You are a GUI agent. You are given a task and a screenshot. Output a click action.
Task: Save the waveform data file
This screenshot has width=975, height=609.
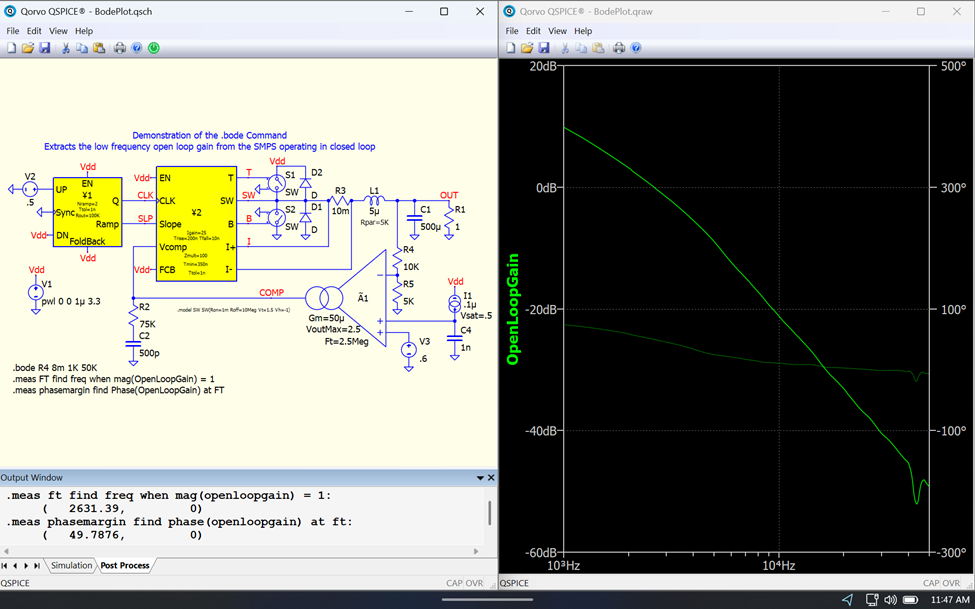pos(544,48)
